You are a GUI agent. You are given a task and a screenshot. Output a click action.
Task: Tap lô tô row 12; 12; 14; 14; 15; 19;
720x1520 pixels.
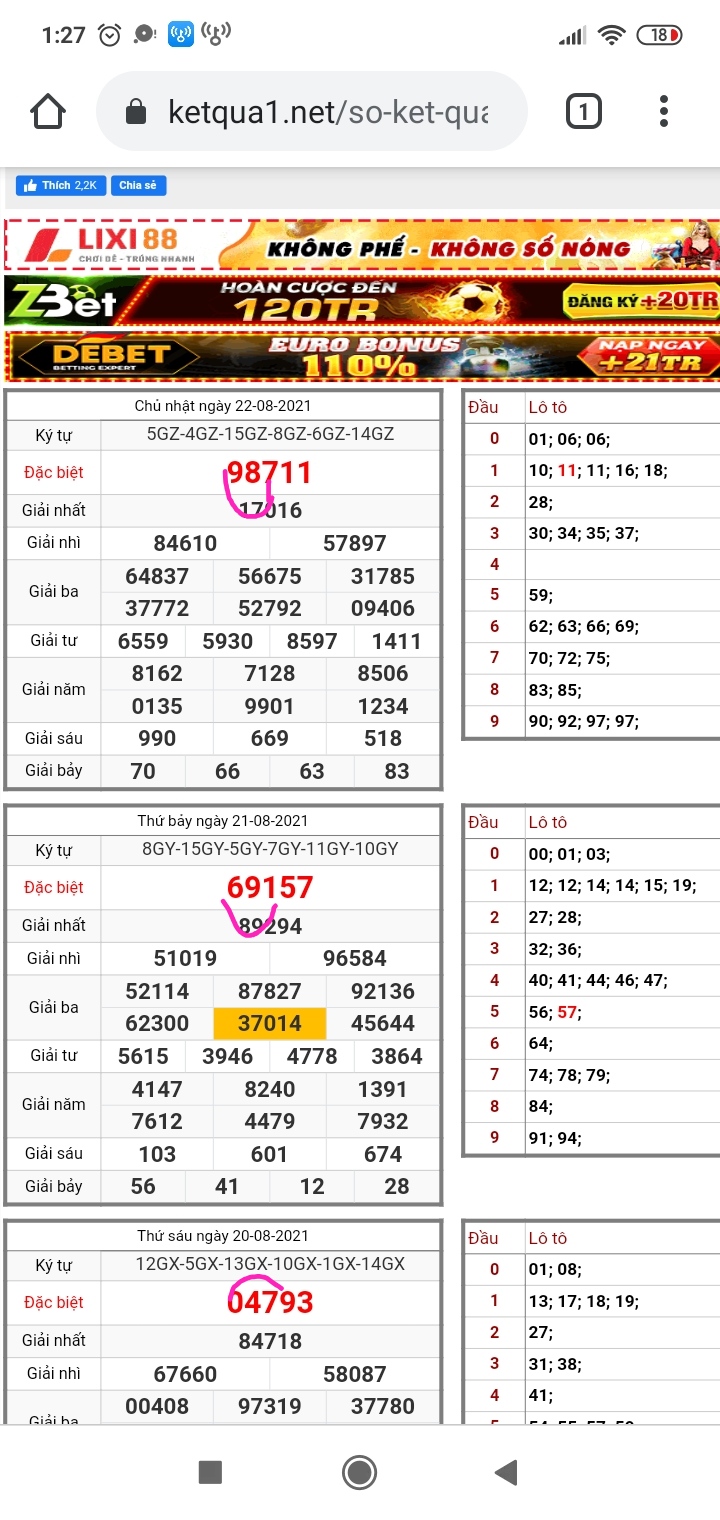click(612, 885)
